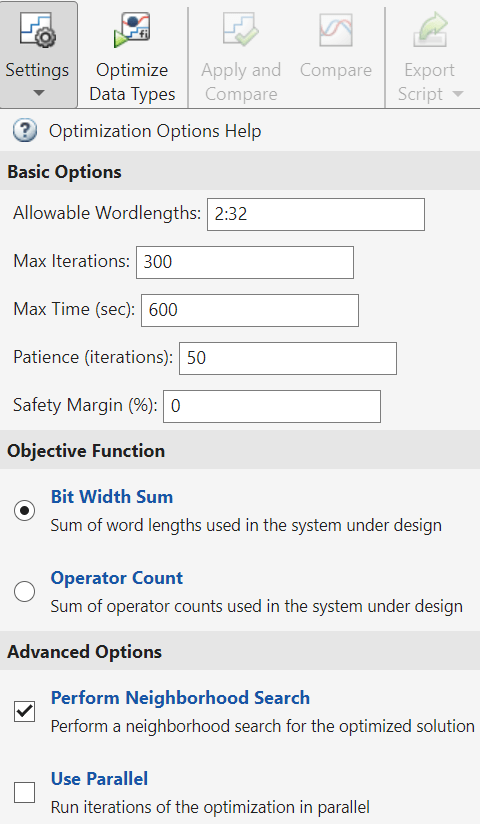The image size is (480, 824).
Task: Click the Optimize Data Types icon
Action: coord(132,30)
